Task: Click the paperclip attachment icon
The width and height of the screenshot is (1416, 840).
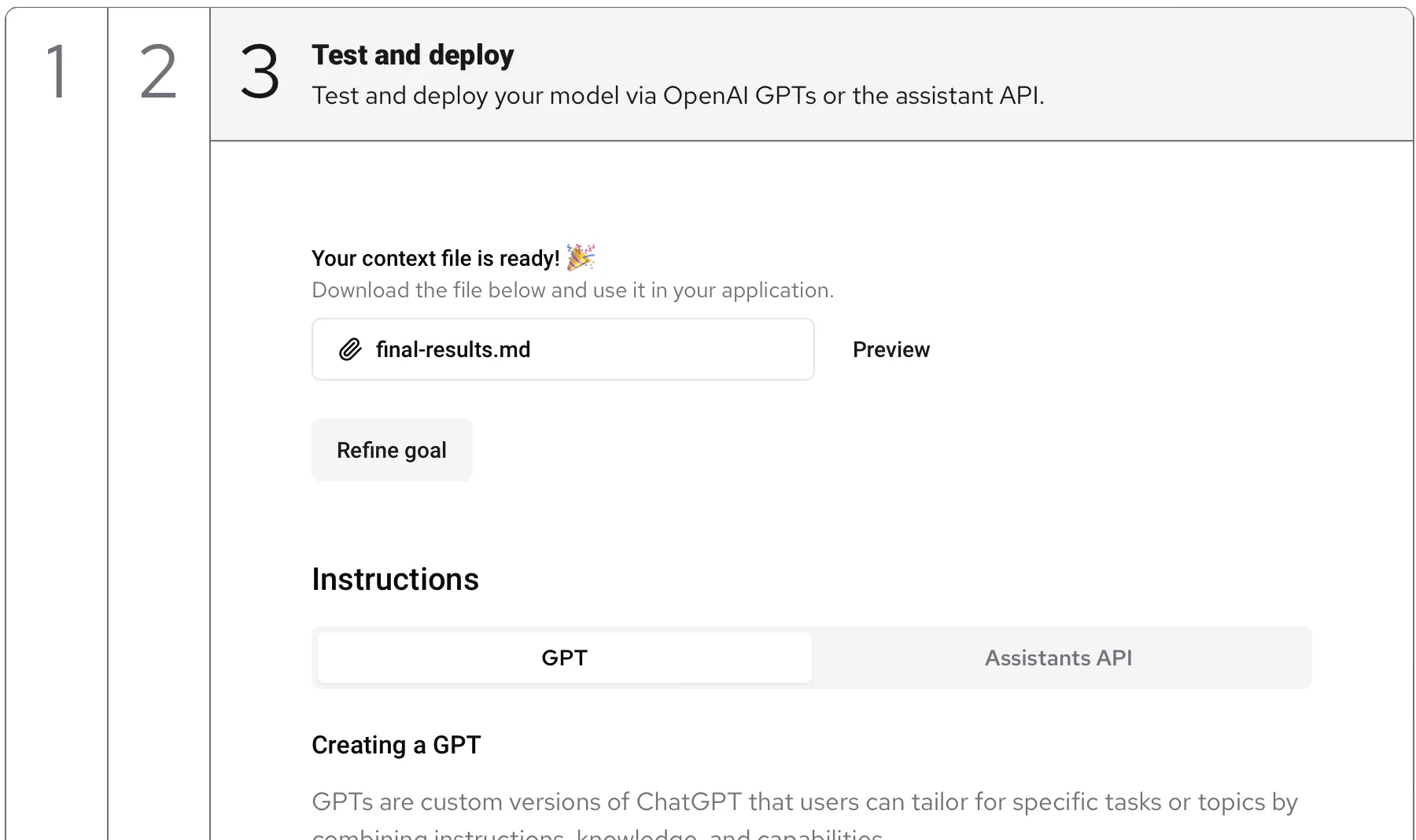Action: coord(350,349)
